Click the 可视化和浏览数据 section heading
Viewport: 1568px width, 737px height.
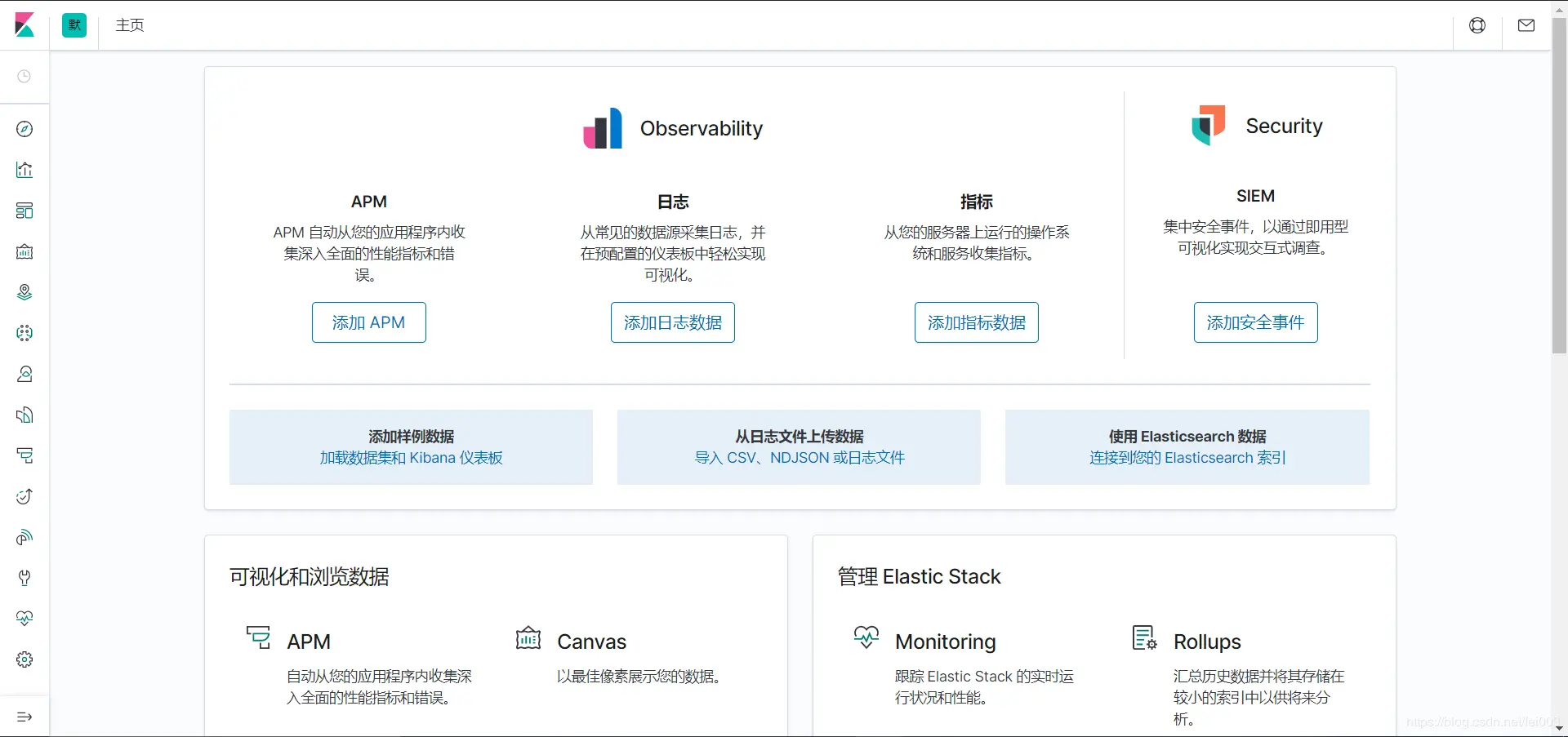click(x=310, y=577)
